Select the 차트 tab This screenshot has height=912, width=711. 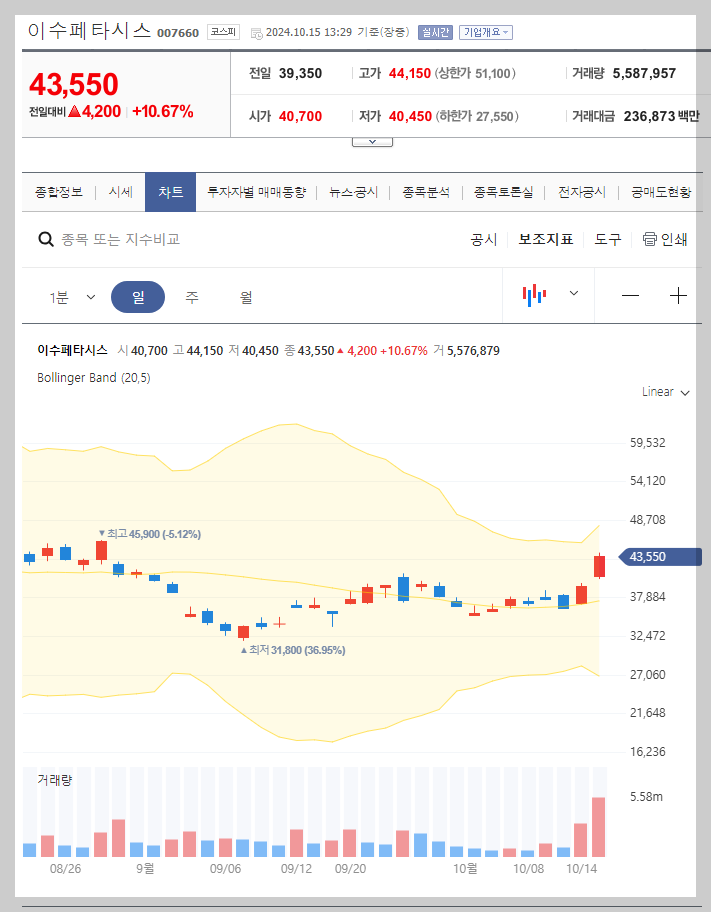(x=170, y=191)
